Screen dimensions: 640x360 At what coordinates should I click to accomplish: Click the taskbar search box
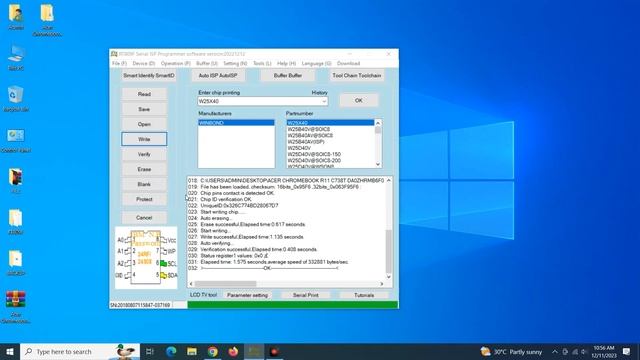pos(80,351)
